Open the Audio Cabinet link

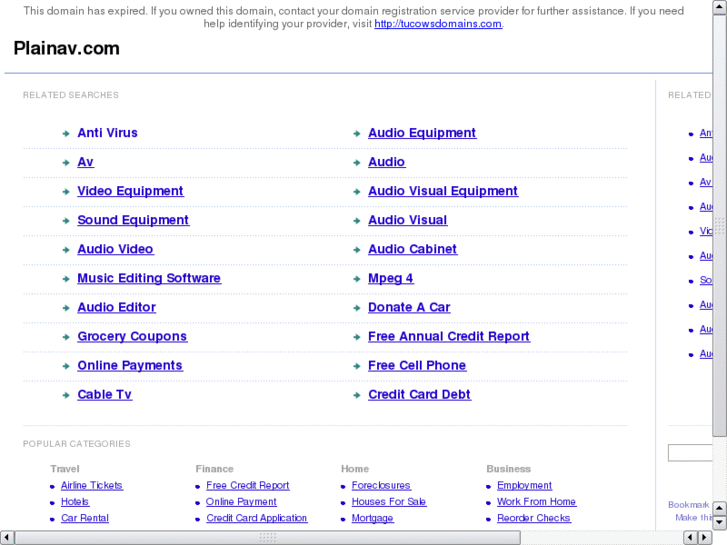pos(412,250)
